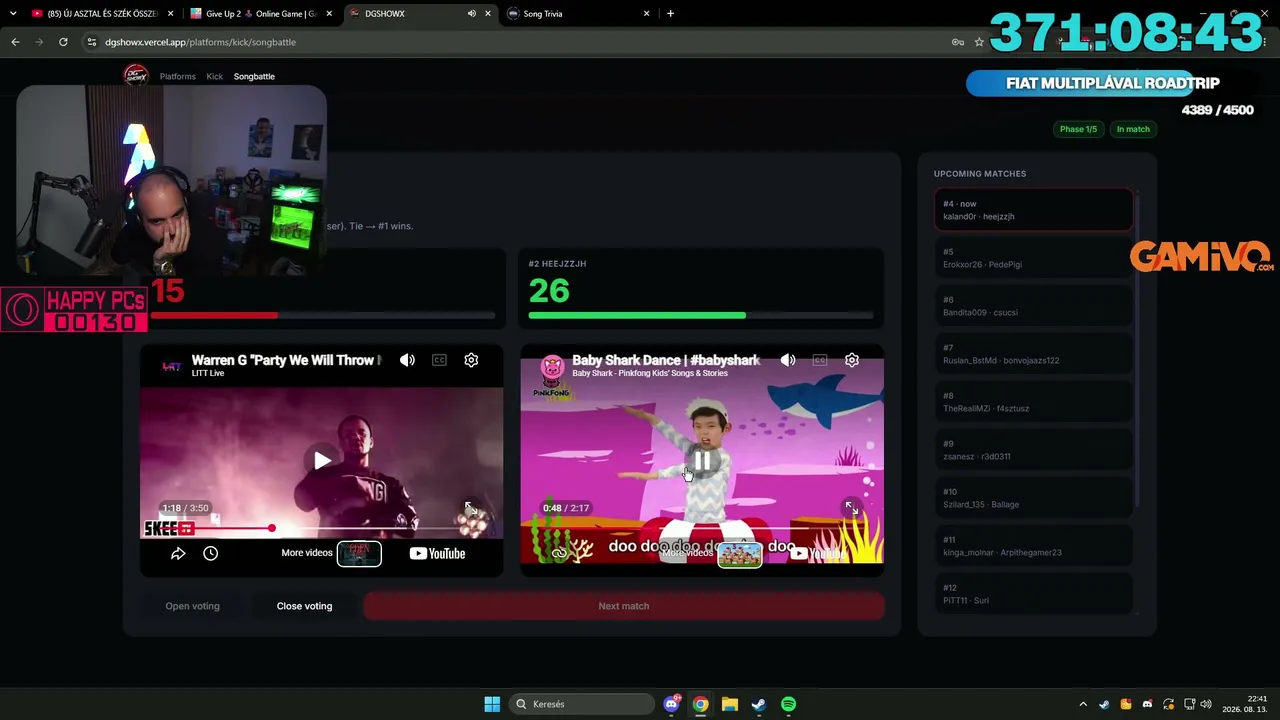This screenshot has height=720, width=1280.
Task: Seek in Warren G video progress bar
Action: coord(321,528)
